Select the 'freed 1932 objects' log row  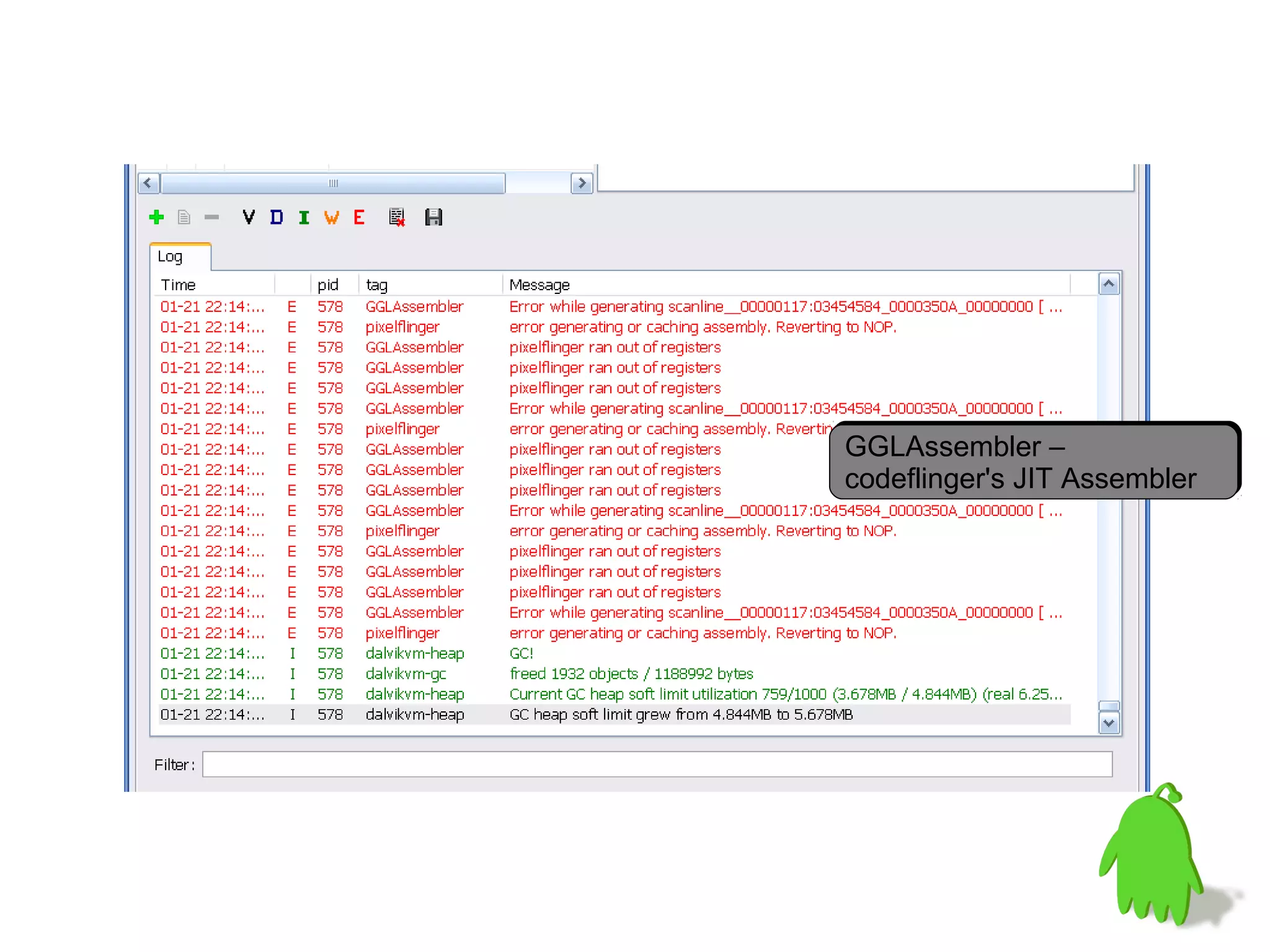point(615,674)
